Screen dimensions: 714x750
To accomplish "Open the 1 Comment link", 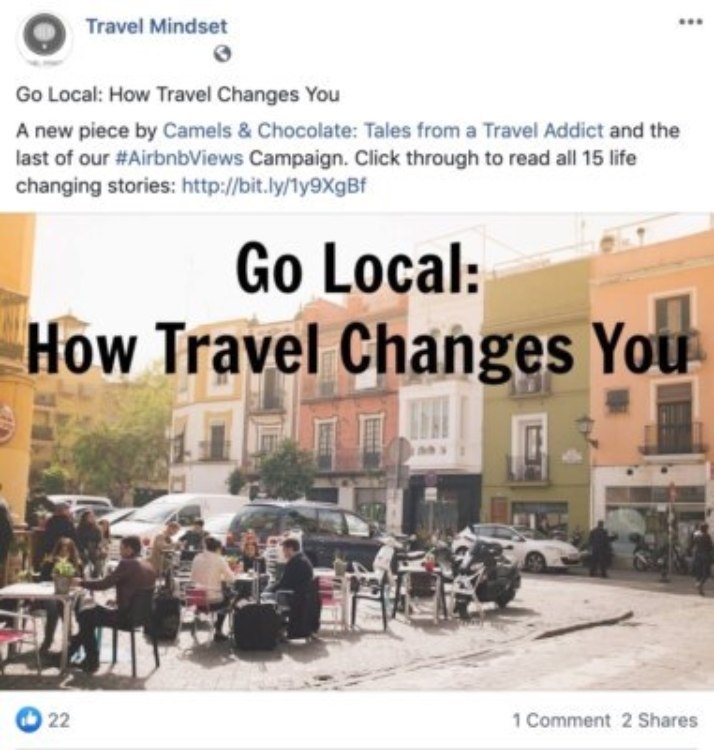I will pos(561,720).
